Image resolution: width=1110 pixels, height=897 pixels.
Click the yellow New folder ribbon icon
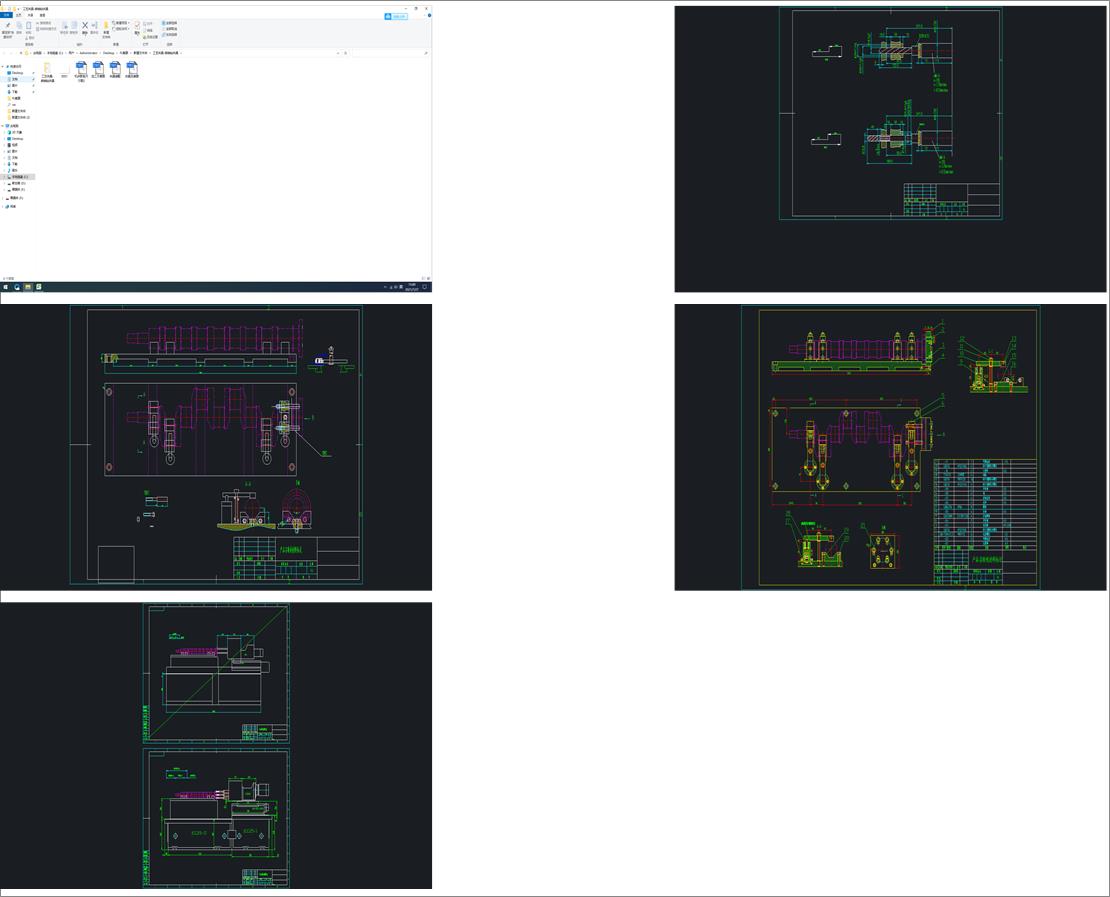coord(106,27)
